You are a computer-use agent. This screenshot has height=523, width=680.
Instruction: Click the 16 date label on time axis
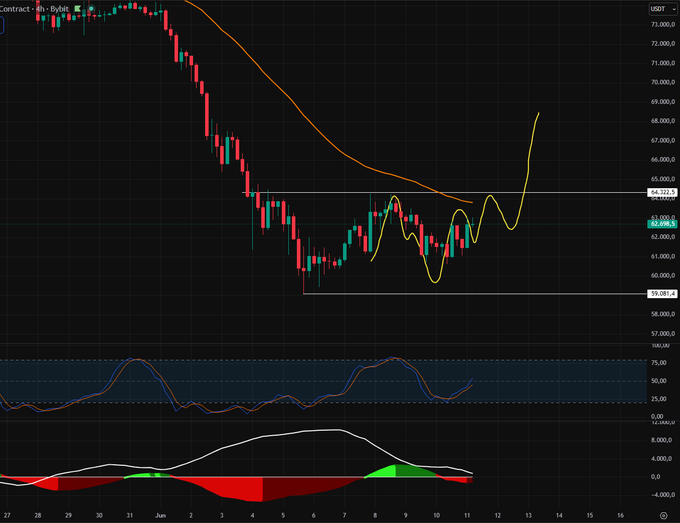pos(621,515)
